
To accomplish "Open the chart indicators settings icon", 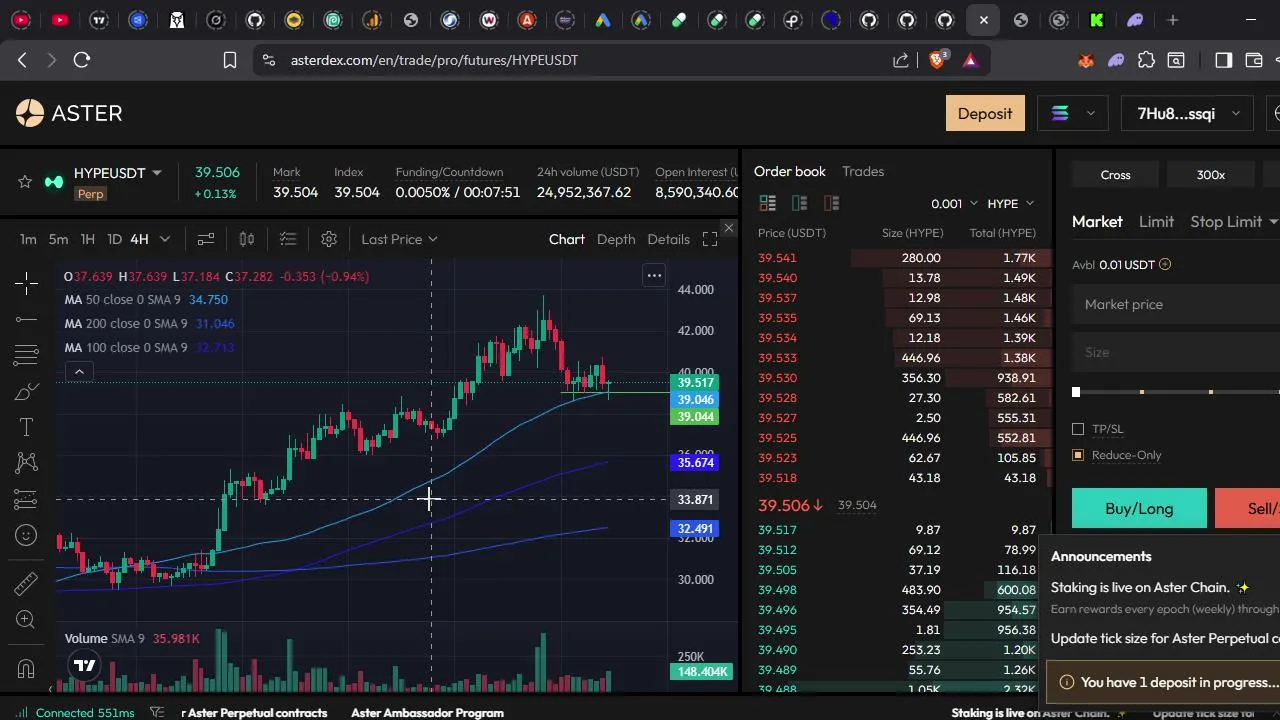I will [206, 239].
